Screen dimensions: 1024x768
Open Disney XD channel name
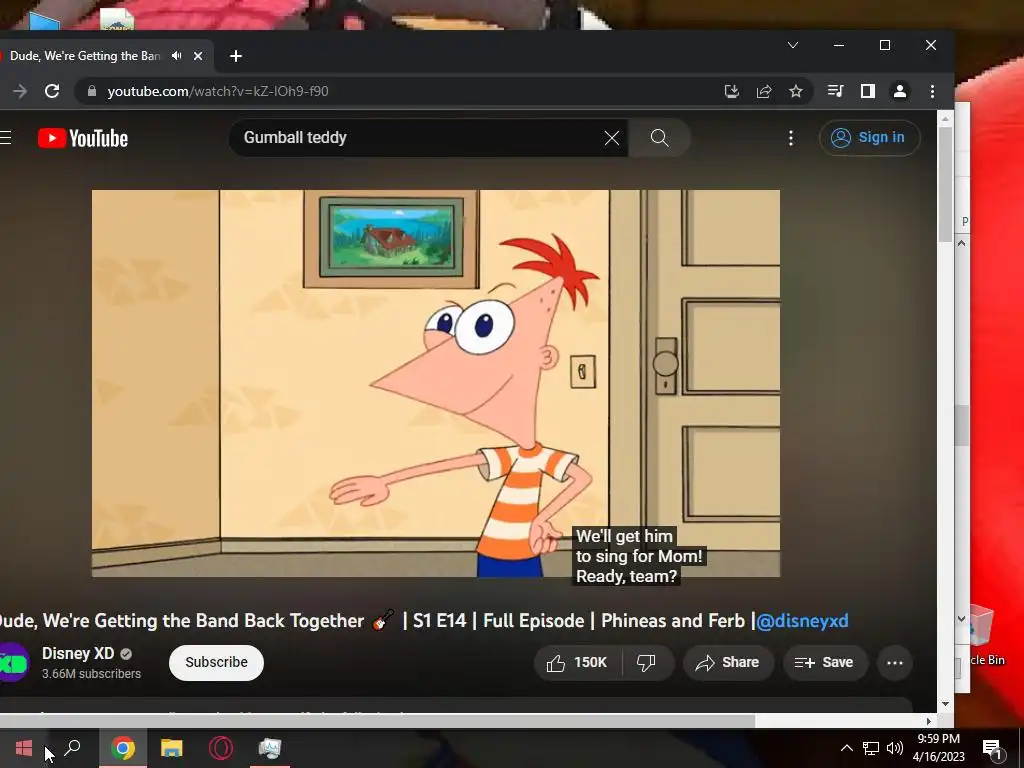tap(78, 653)
